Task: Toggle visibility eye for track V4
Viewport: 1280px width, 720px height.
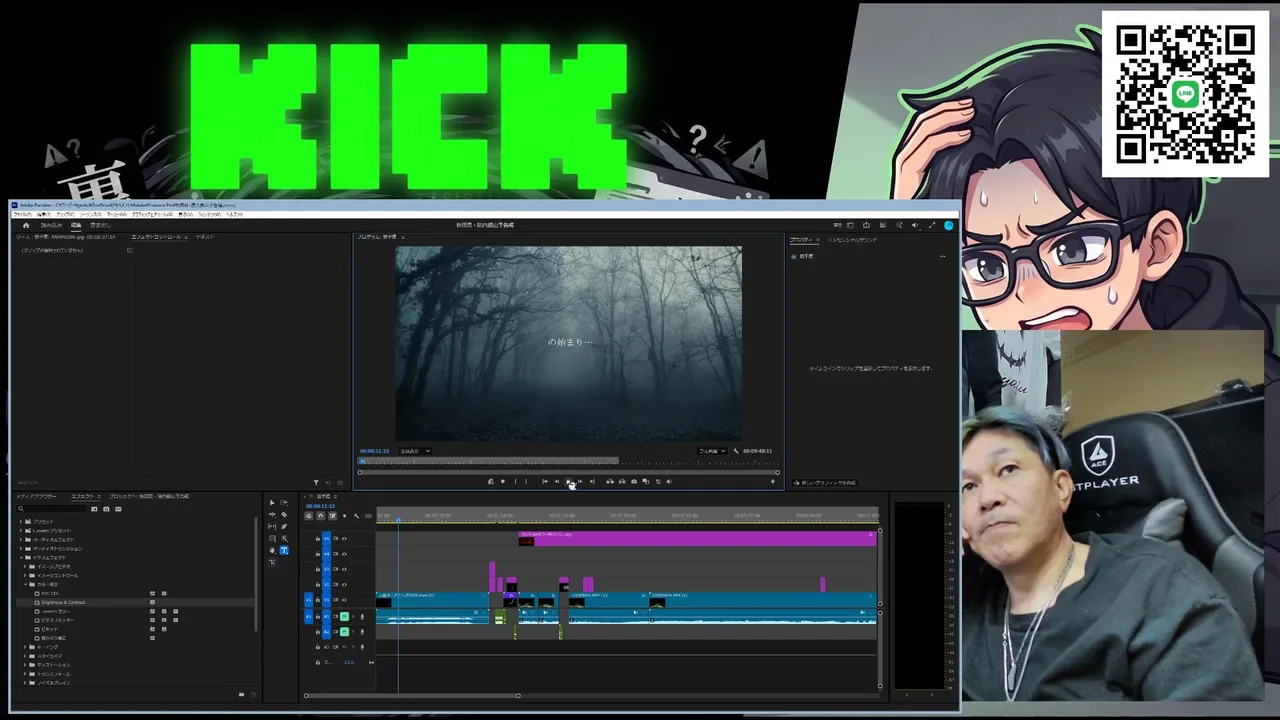Action: [344, 554]
